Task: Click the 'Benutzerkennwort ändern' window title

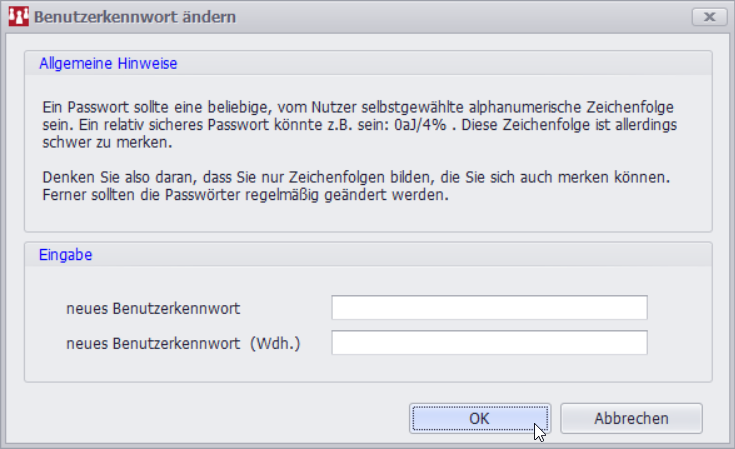Action: (136, 17)
